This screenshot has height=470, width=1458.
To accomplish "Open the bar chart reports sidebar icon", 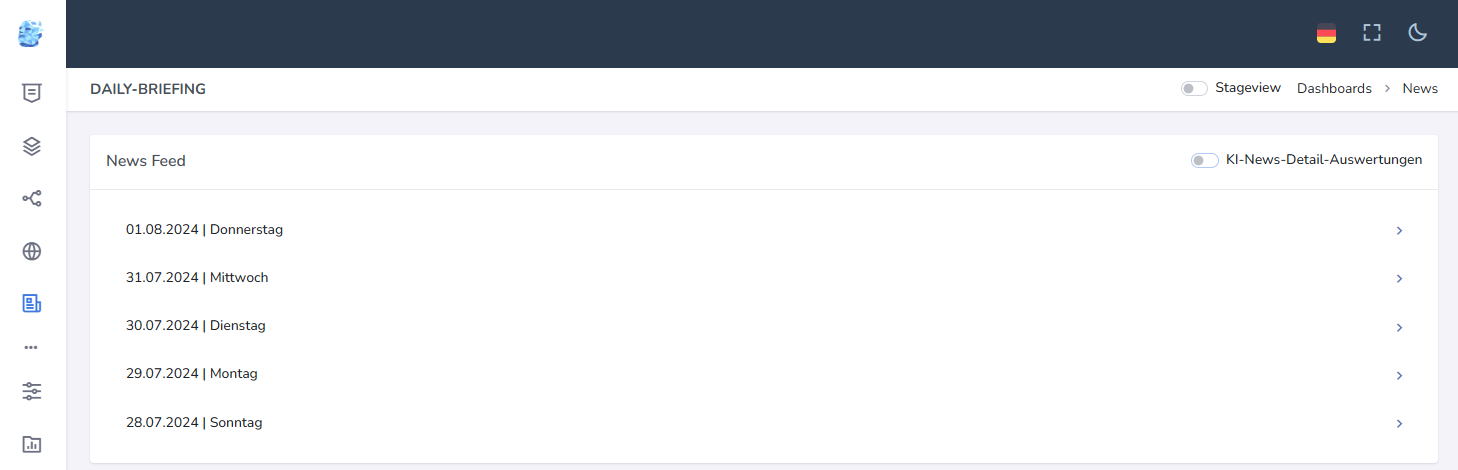I will point(32,443).
